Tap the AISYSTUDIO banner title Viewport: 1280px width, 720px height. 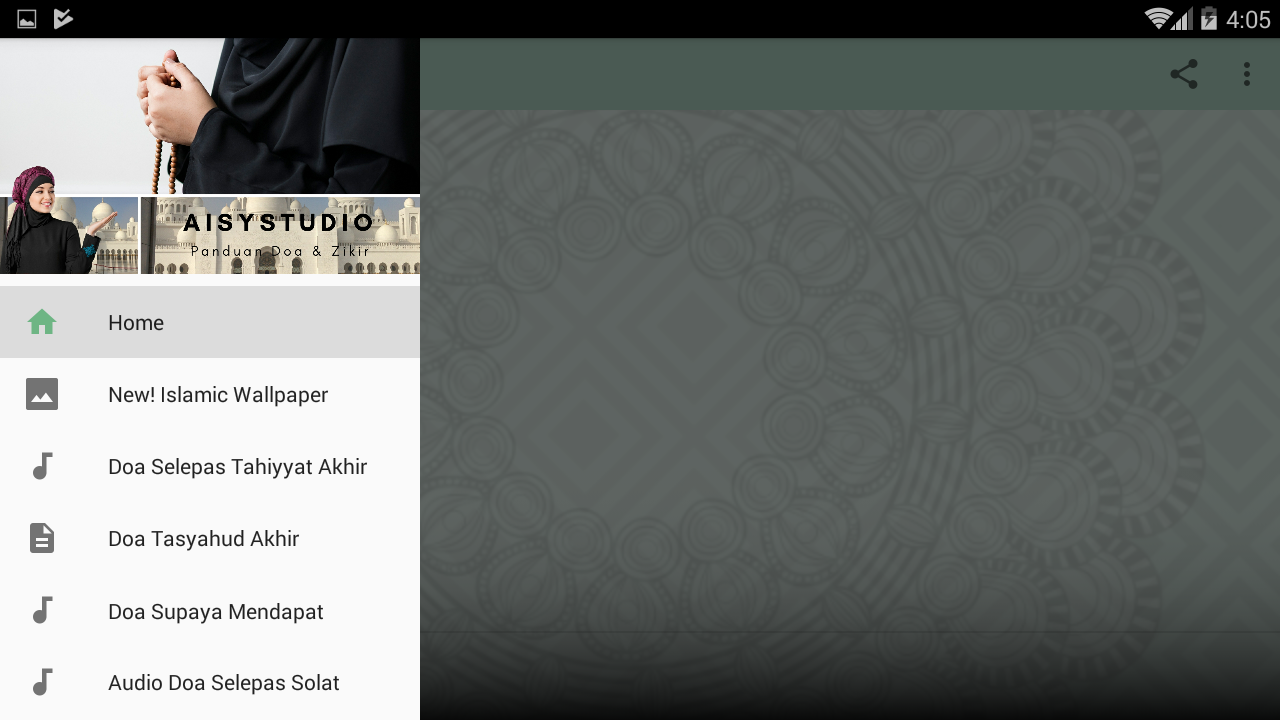click(x=279, y=223)
